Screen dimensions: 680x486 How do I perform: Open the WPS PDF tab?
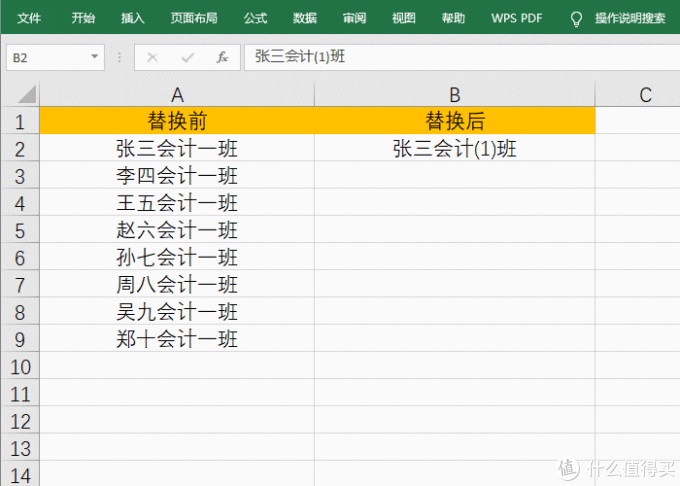coord(517,18)
